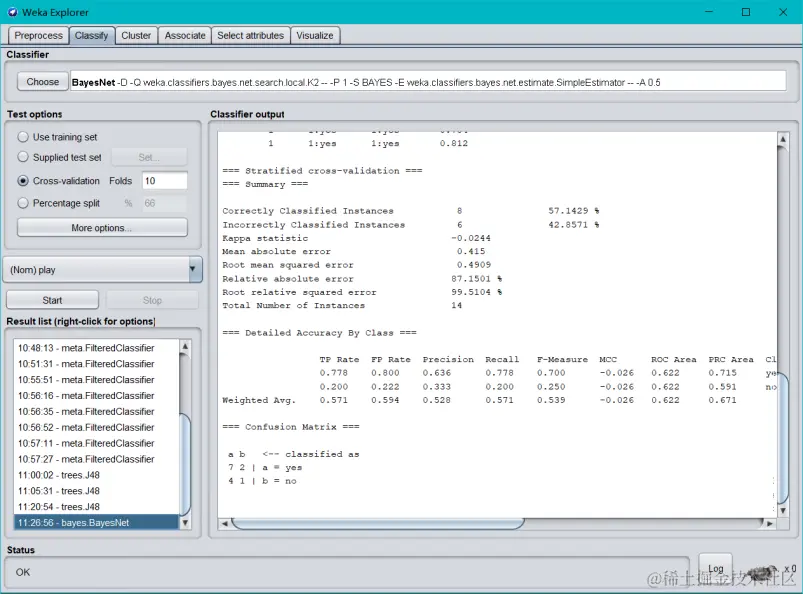The image size is (803, 594).
Task: Select the 10:48:13 meta.FilteredClassifier result
Action: 96,348
